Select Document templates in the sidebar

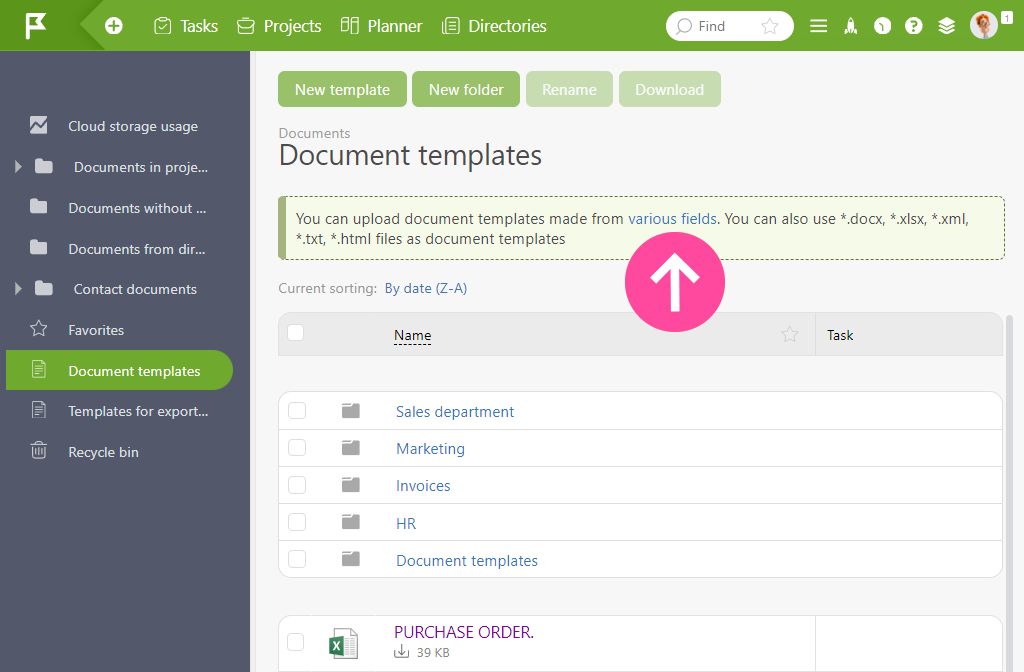click(120, 370)
